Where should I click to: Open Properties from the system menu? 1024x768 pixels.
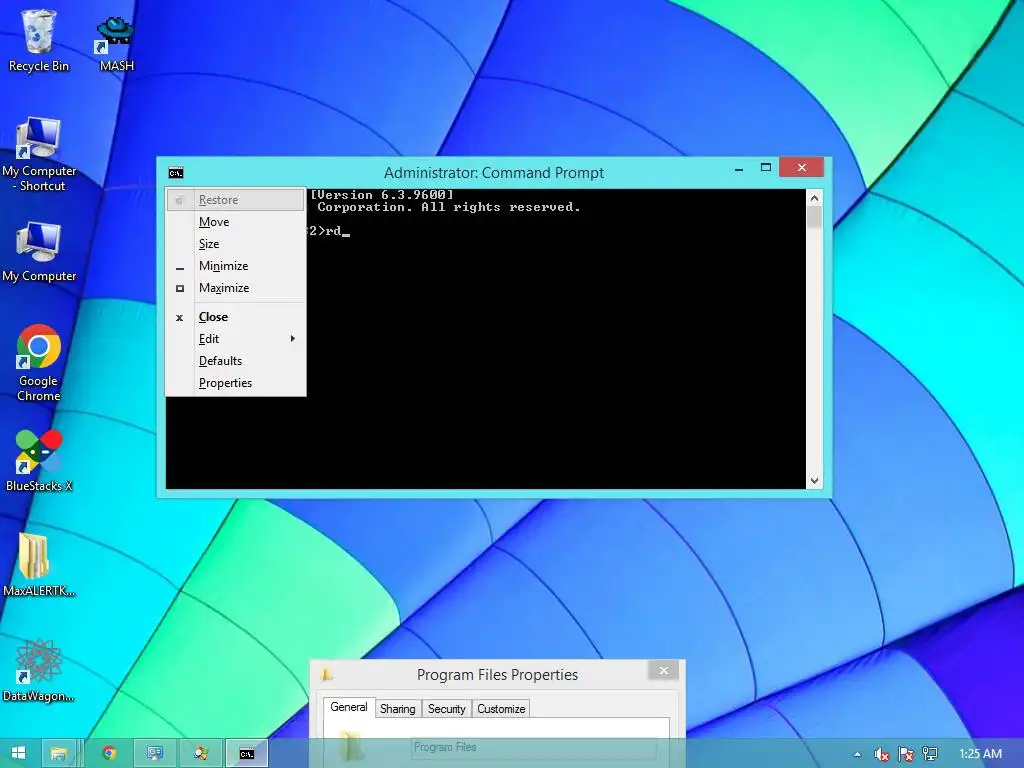[236, 383]
